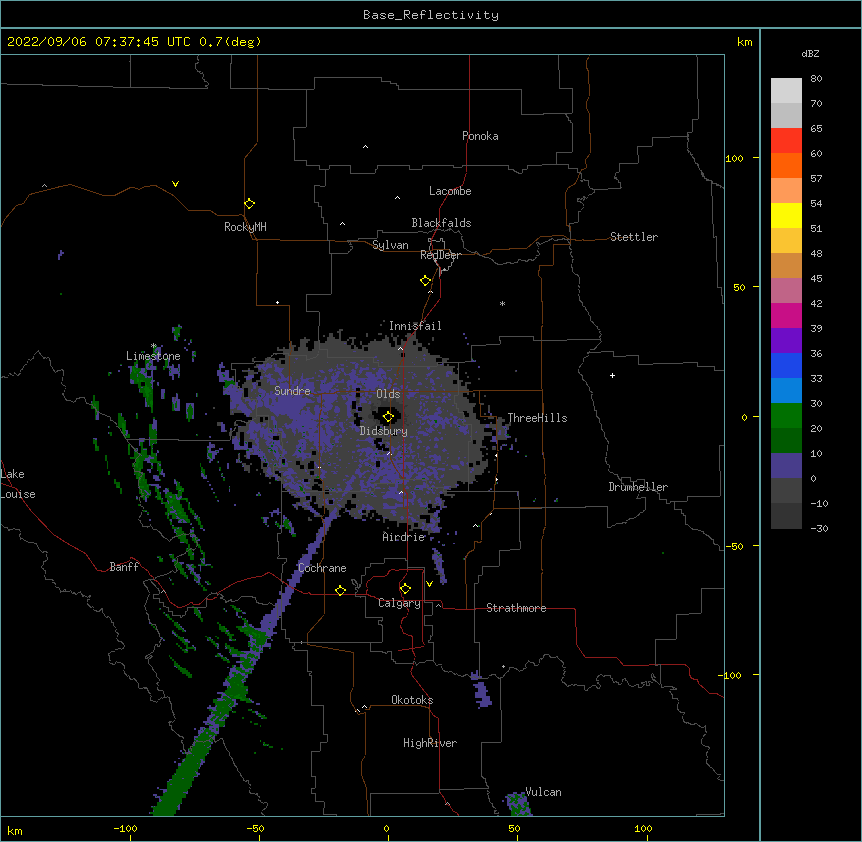Select the bright yellow legend swatch
Screen dimensions: 862x842
tap(786, 215)
